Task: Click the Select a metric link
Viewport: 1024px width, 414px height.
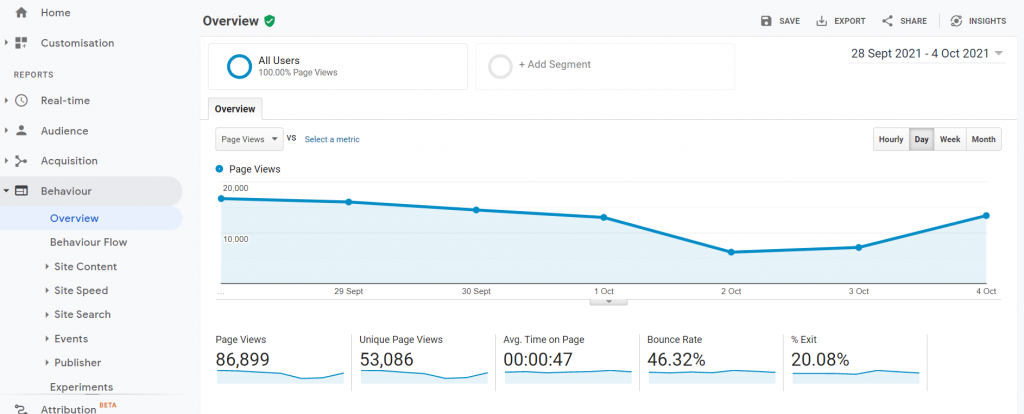Action: [x=332, y=140]
